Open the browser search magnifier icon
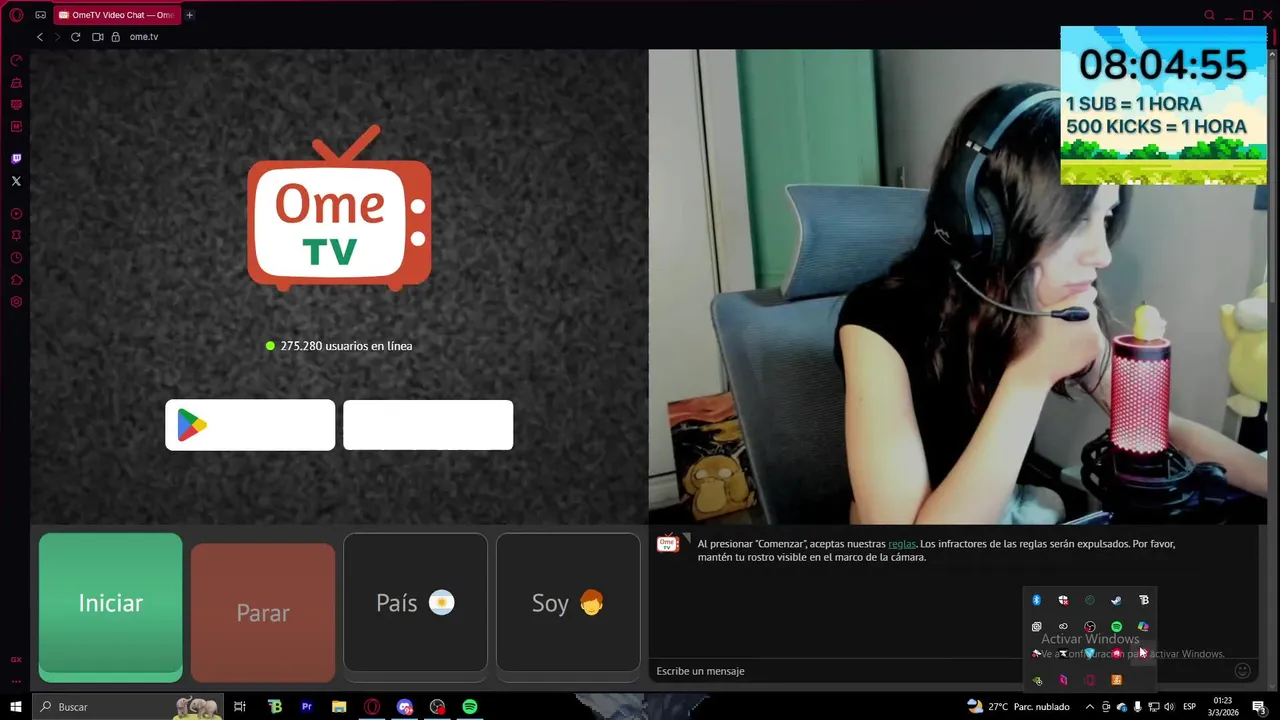The width and height of the screenshot is (1280, 720). point(1209,15)
